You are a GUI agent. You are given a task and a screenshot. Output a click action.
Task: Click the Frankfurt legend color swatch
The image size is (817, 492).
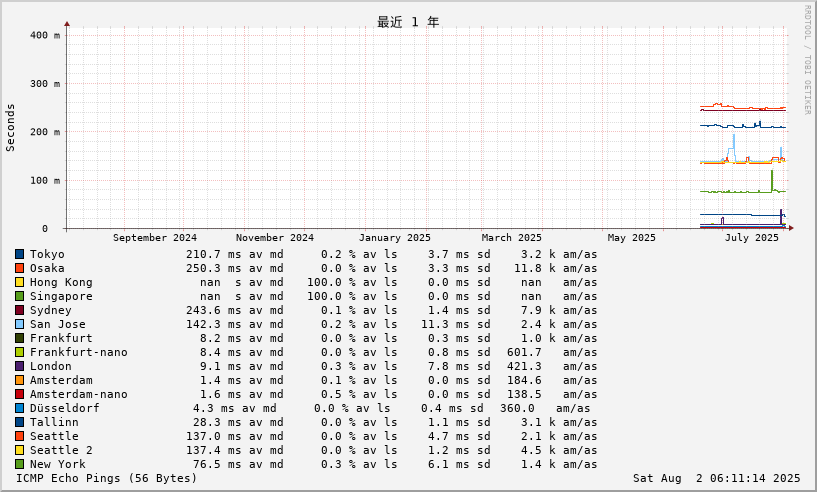[19, 339]
